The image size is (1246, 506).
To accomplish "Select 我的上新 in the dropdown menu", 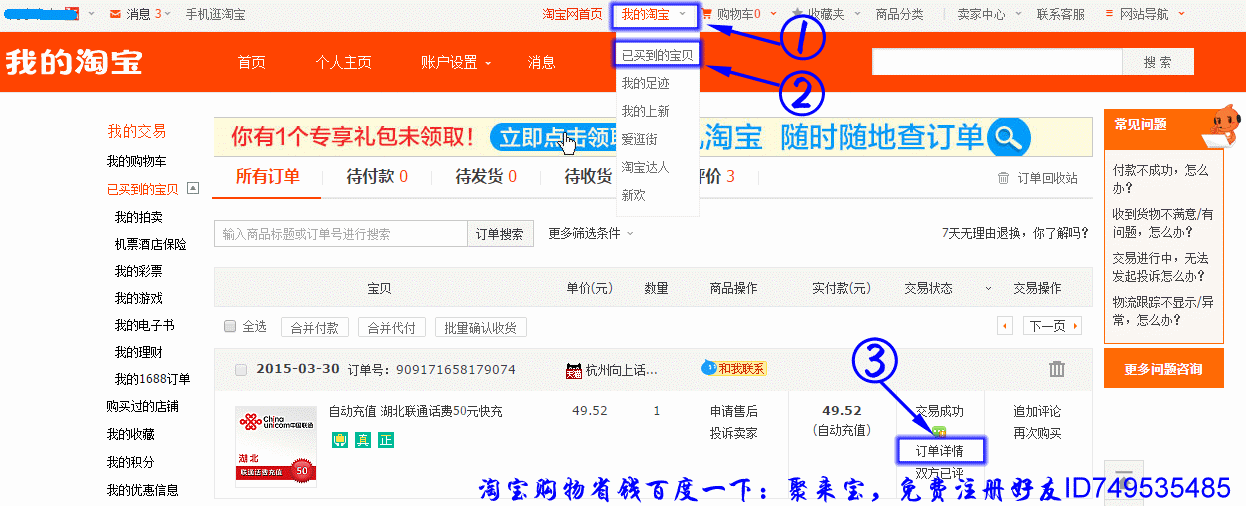I will (x=645, y=111).
